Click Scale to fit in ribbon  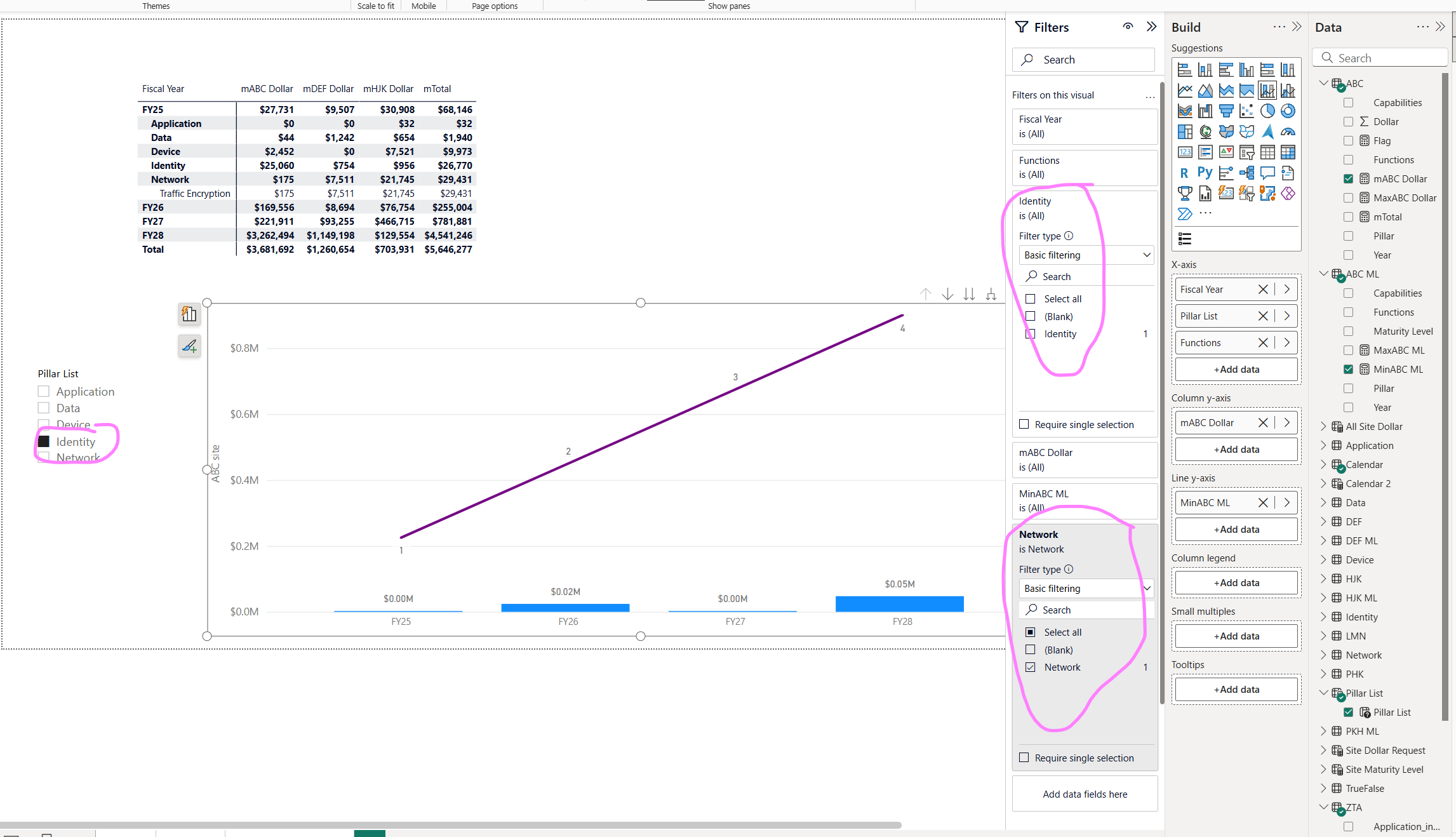tap(375, 6)
